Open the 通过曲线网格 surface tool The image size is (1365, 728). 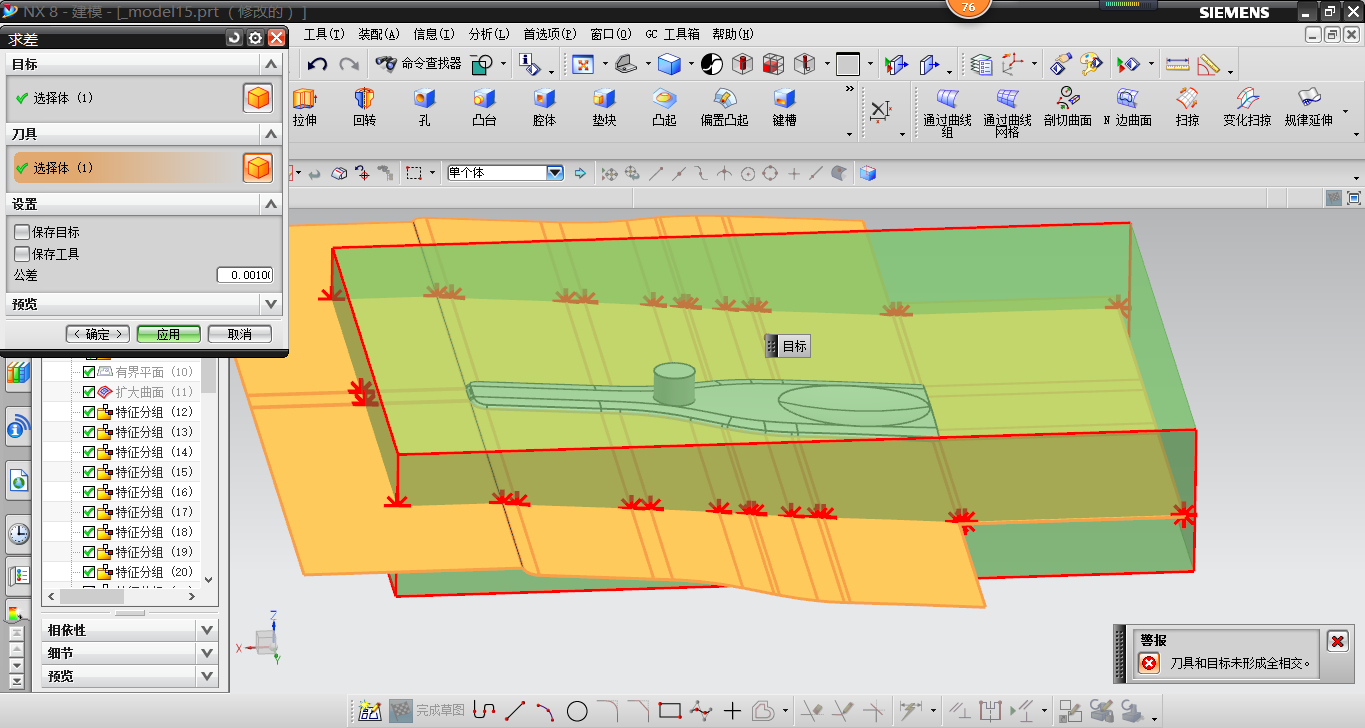tap(1007, 112)
